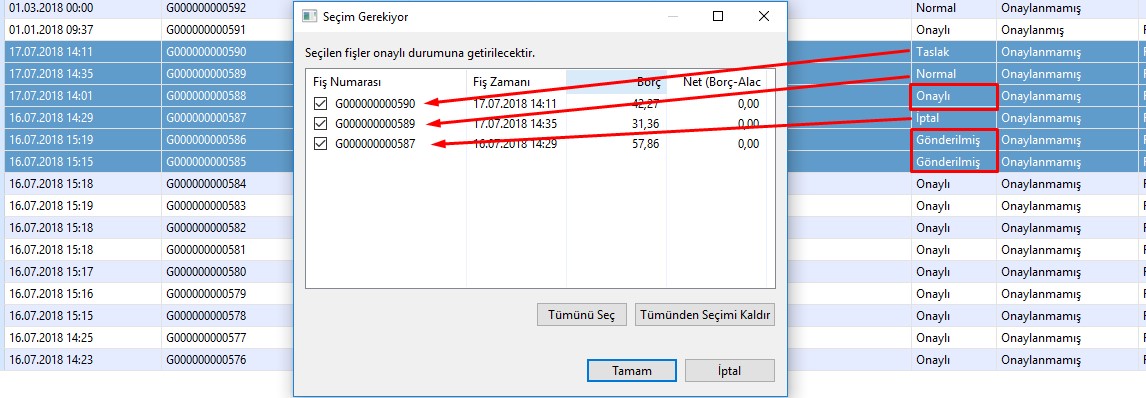Click the Taslak status cell
Image resolution: width=1146 pixels, height=398 pixels.
pos(953,53)
